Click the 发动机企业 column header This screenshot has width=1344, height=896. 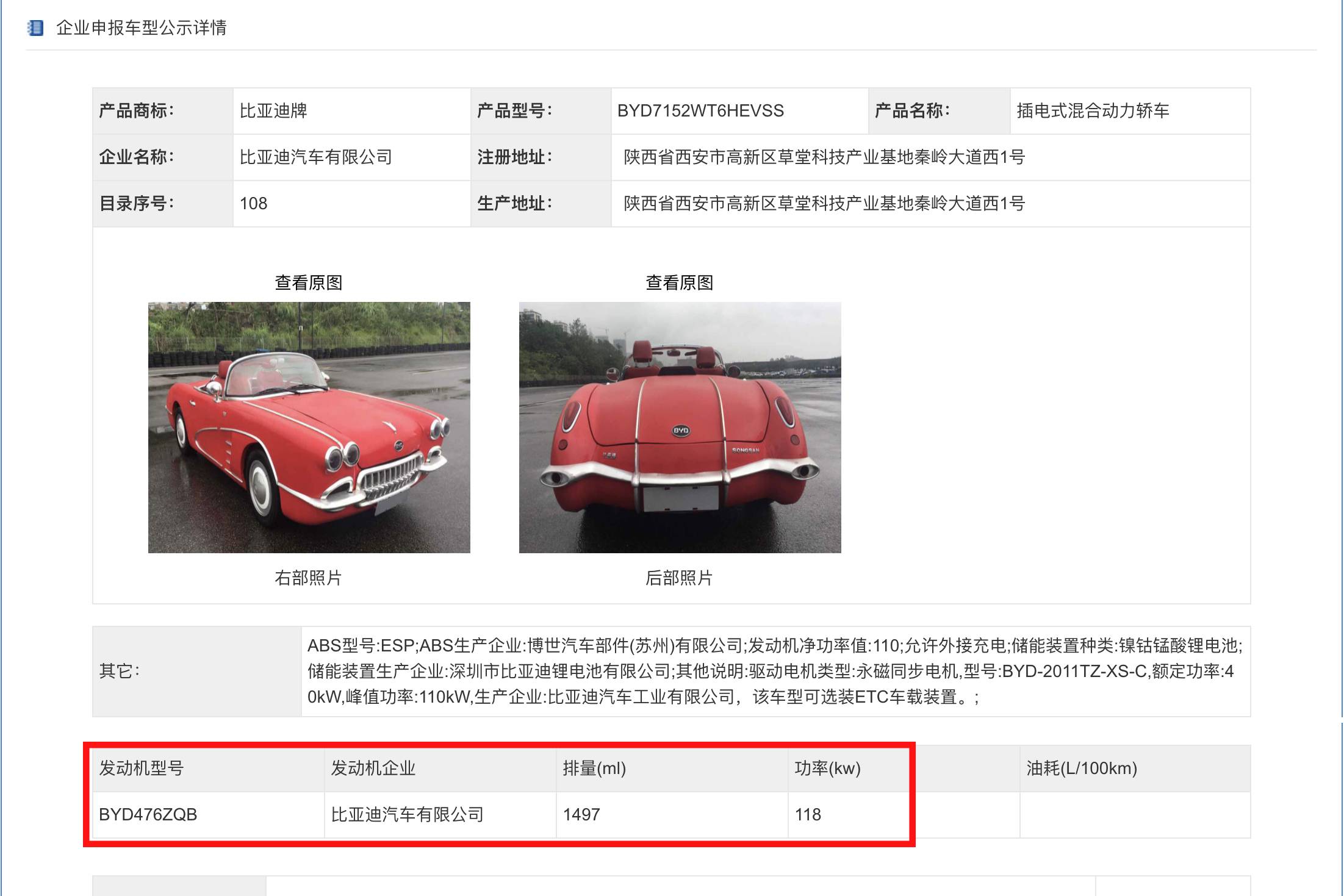440,769
